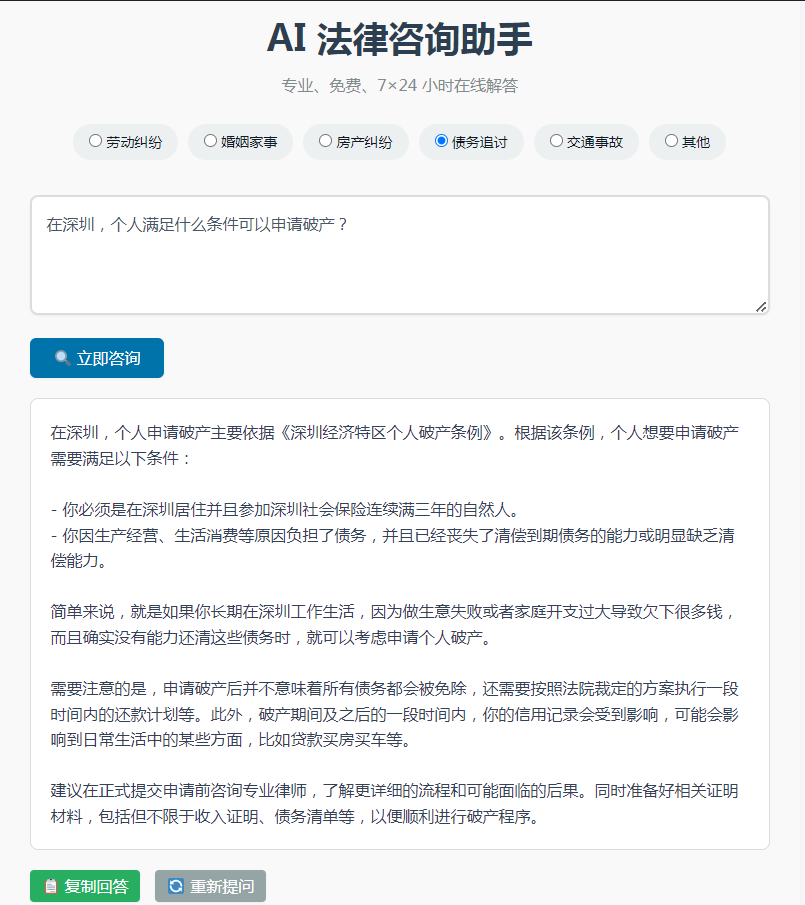
Task: Click the textarea resize handle corner
Action: click(x=761, y=307)
